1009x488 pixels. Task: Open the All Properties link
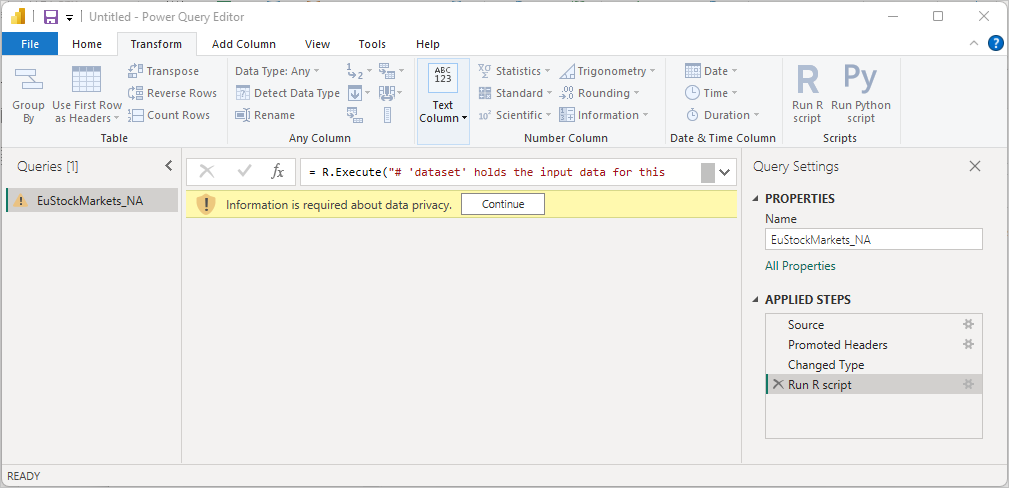coord(800,265)
